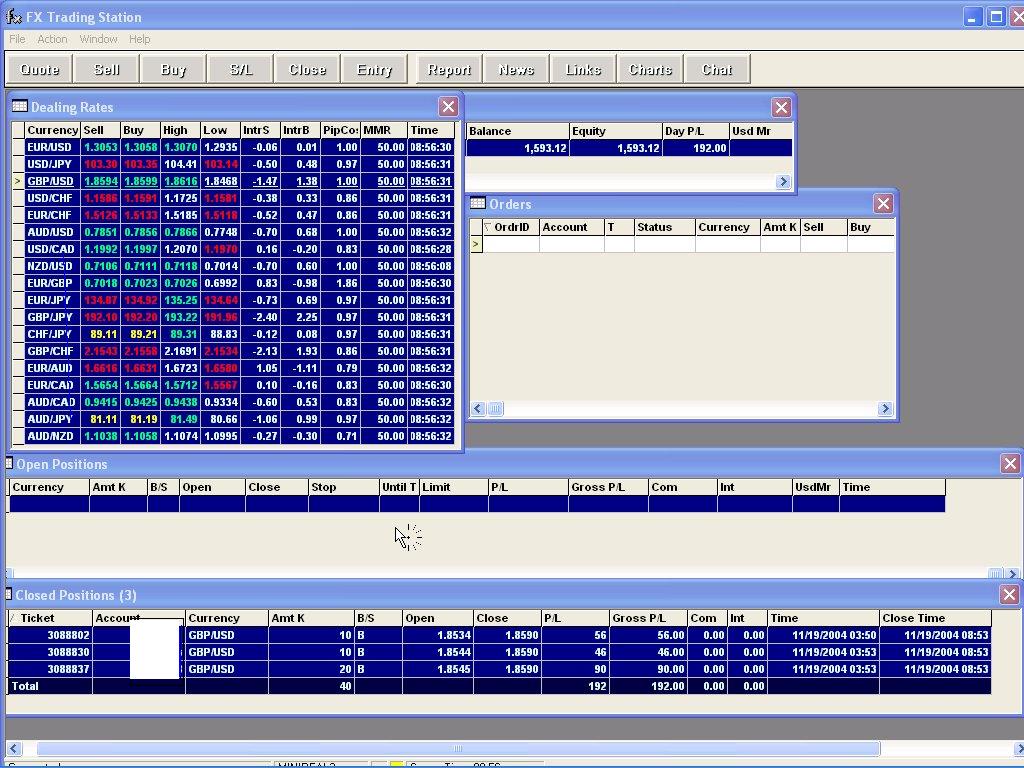Click the scroll left arrow in Orders panel
Image resolution: width=1024 pixels, height=768 pixels.
[x=478, y=409]
